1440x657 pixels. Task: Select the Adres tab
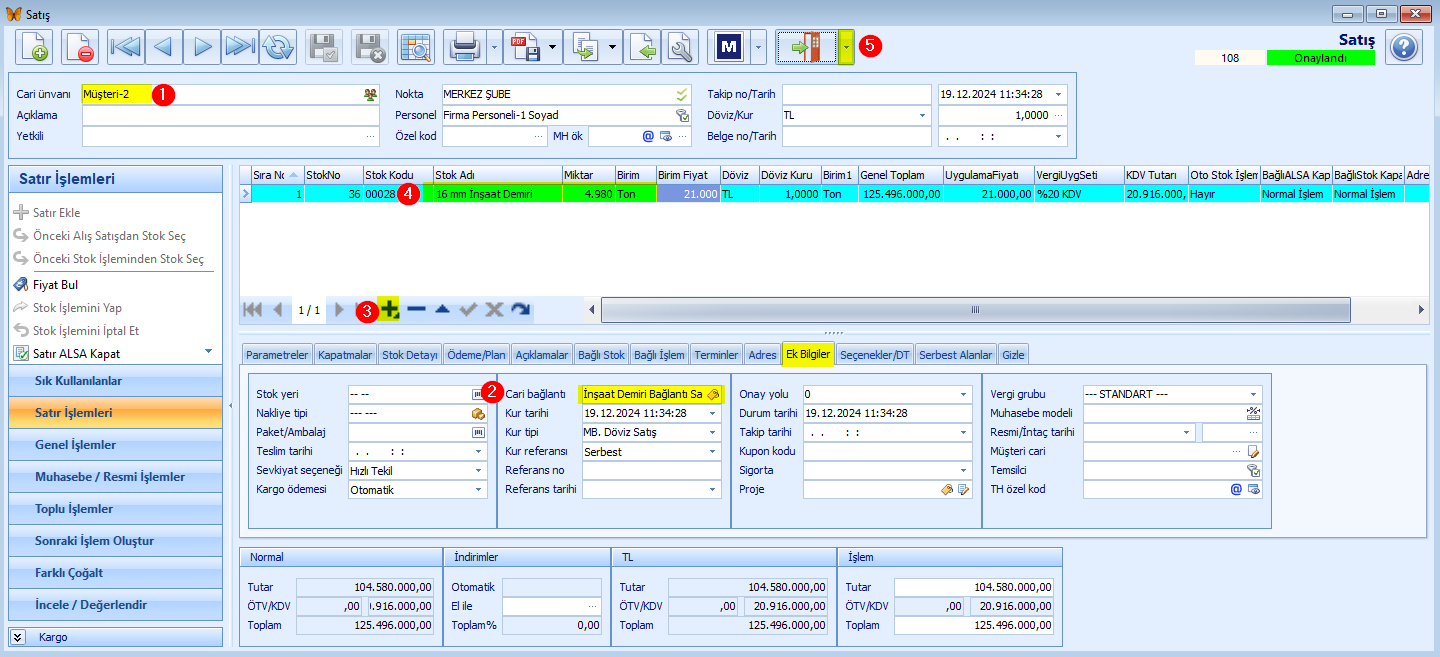coord(762,354)
